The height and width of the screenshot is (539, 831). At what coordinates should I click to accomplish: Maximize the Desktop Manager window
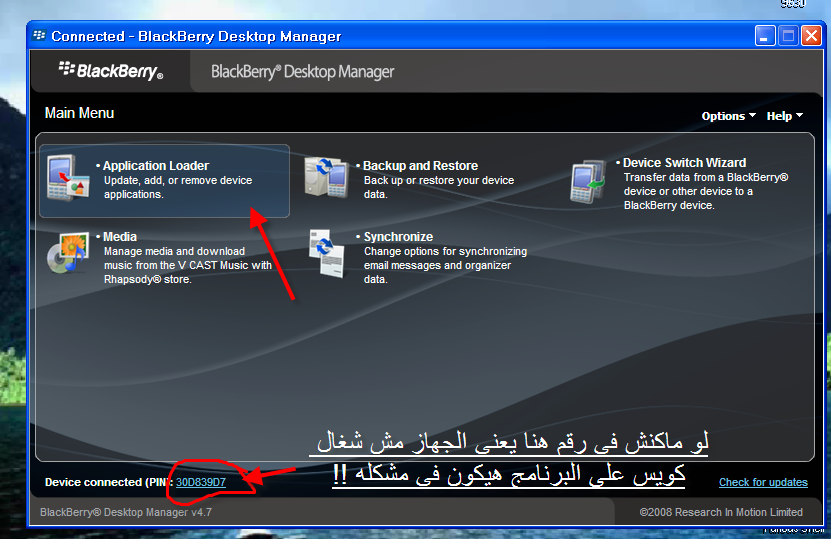(788, 36)
